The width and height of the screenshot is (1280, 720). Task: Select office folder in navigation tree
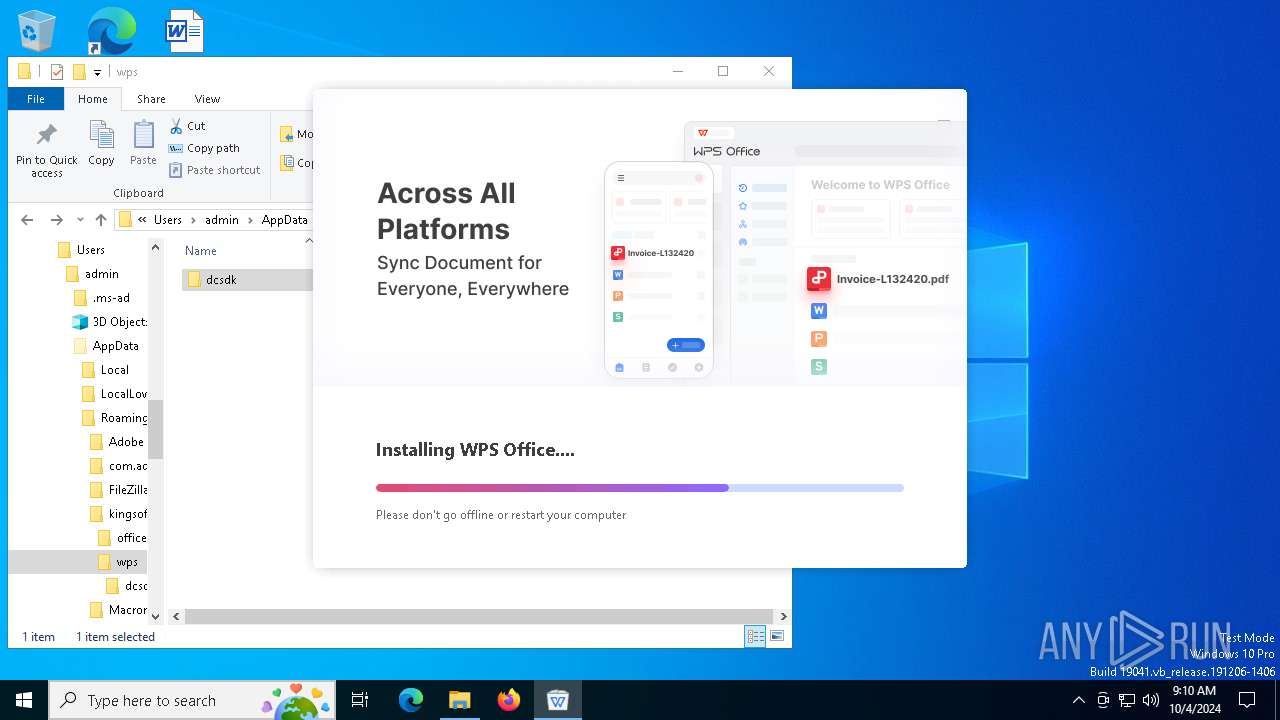(131, 538)
